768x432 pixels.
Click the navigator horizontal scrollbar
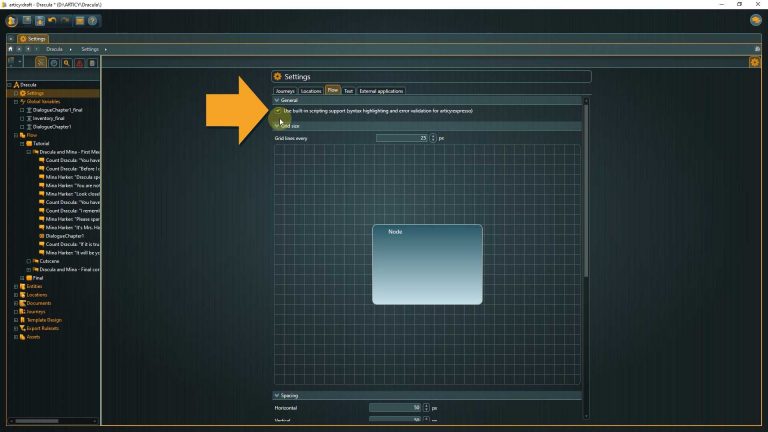click(37, 421)
